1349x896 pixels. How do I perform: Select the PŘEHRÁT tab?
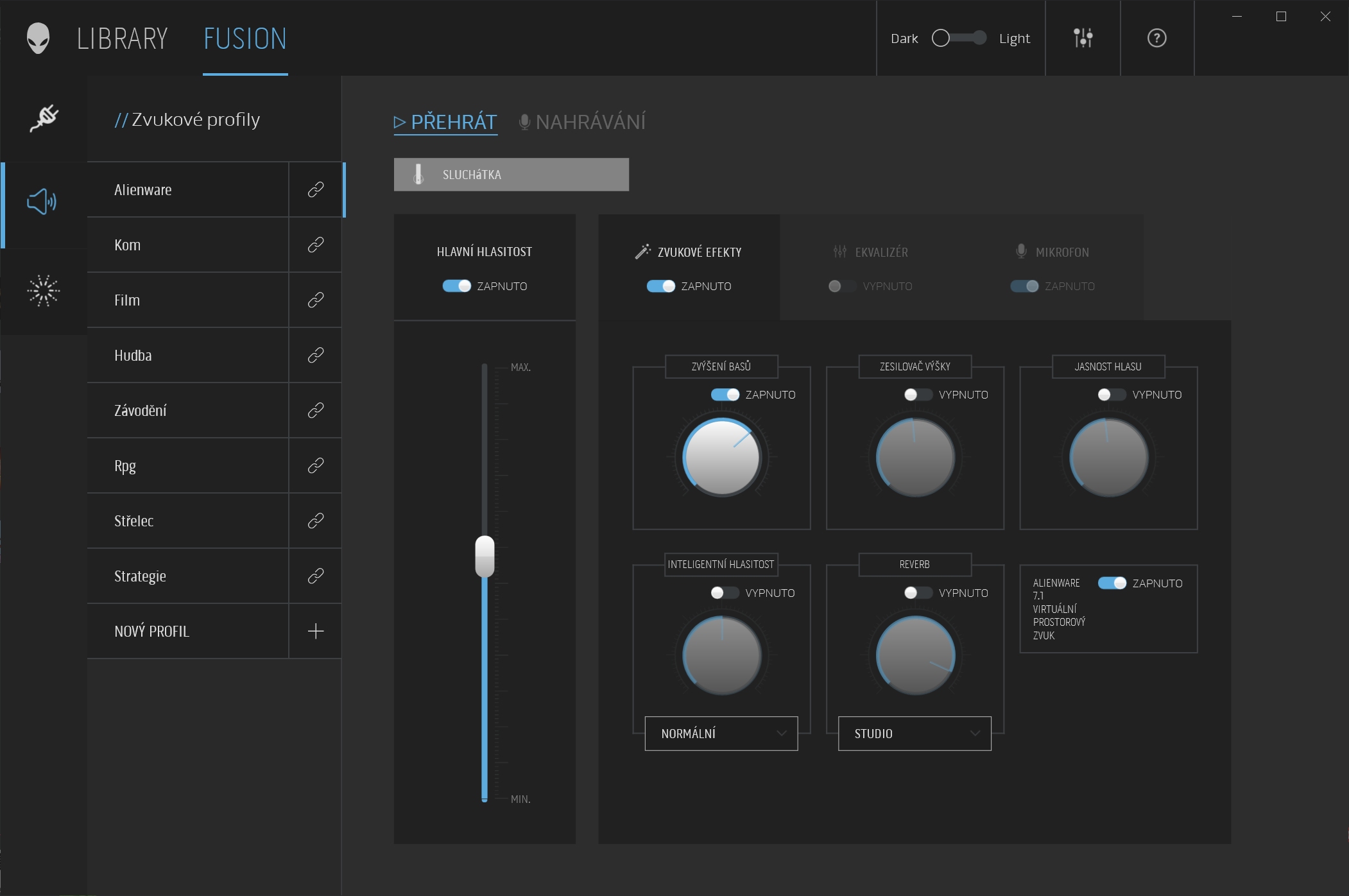pyautogui.click(x=445, y=122)
